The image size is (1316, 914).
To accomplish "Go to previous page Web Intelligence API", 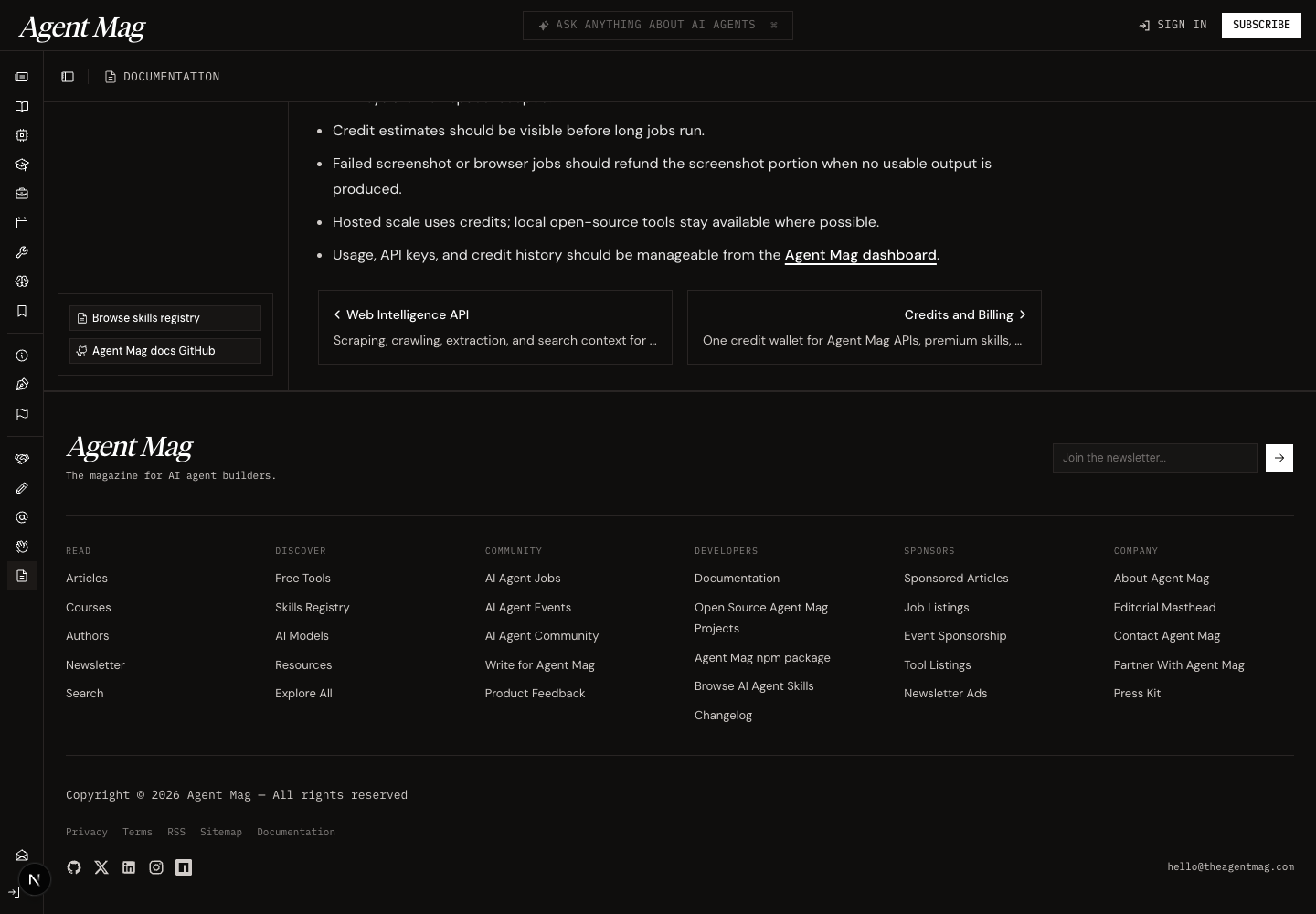I will click(494, 327).
